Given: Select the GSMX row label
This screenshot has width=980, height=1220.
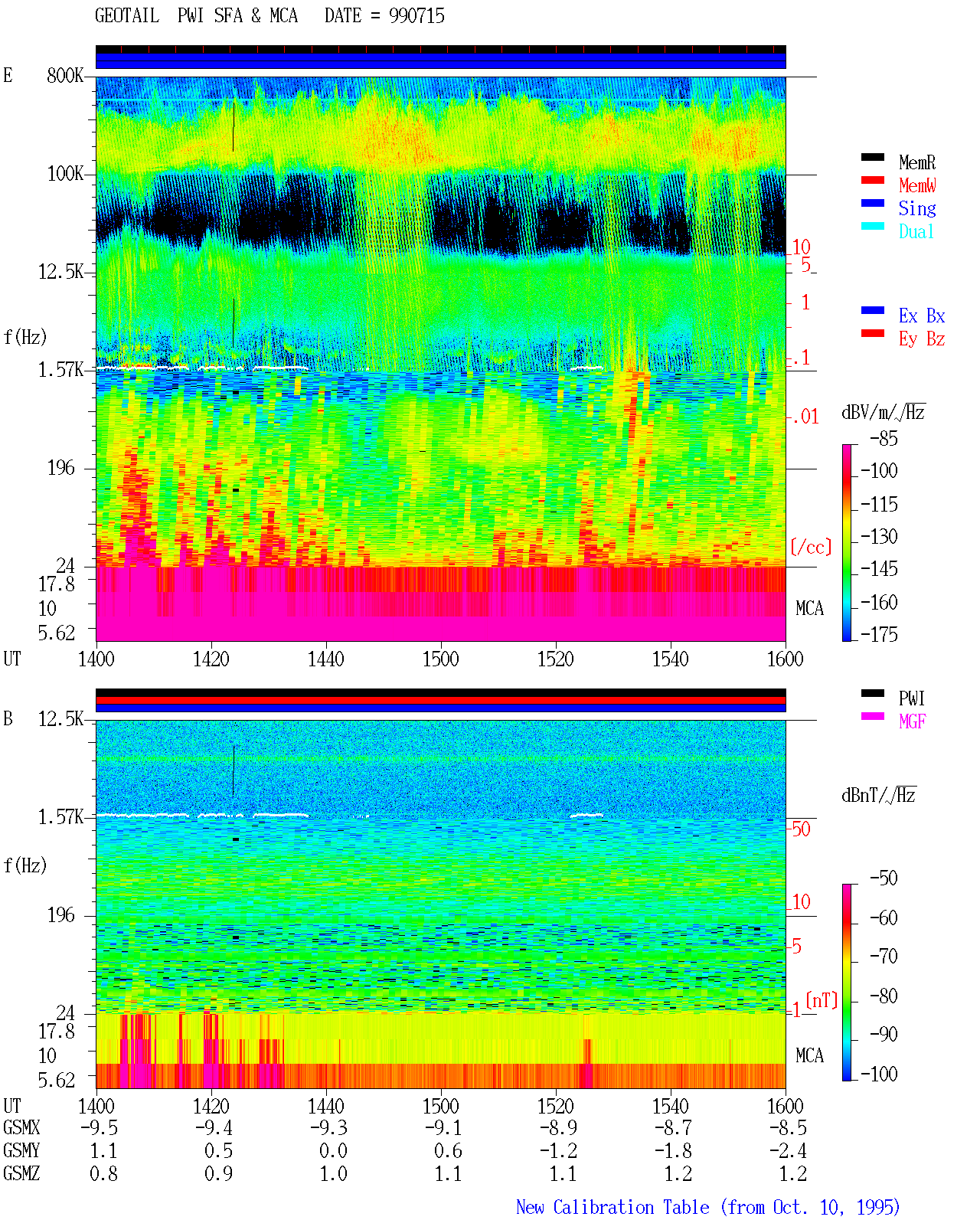Looking at the screenshot, I should (21, 1127).
